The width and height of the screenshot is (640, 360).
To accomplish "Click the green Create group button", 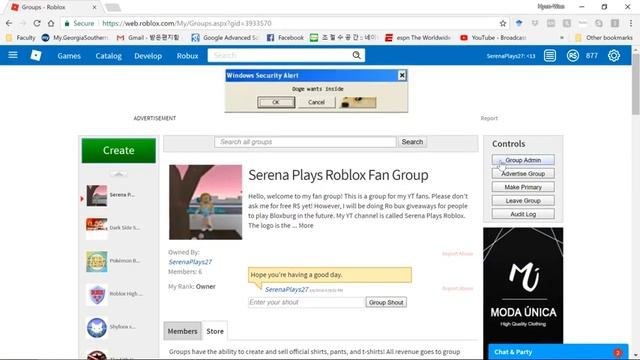I will (x=118, y=150).
